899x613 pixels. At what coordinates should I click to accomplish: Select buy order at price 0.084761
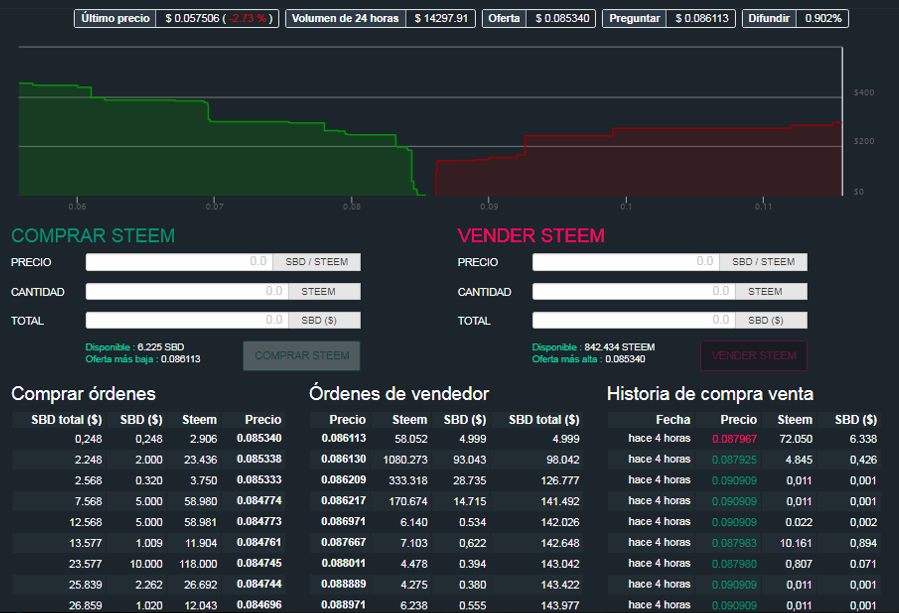pos(148,542)
